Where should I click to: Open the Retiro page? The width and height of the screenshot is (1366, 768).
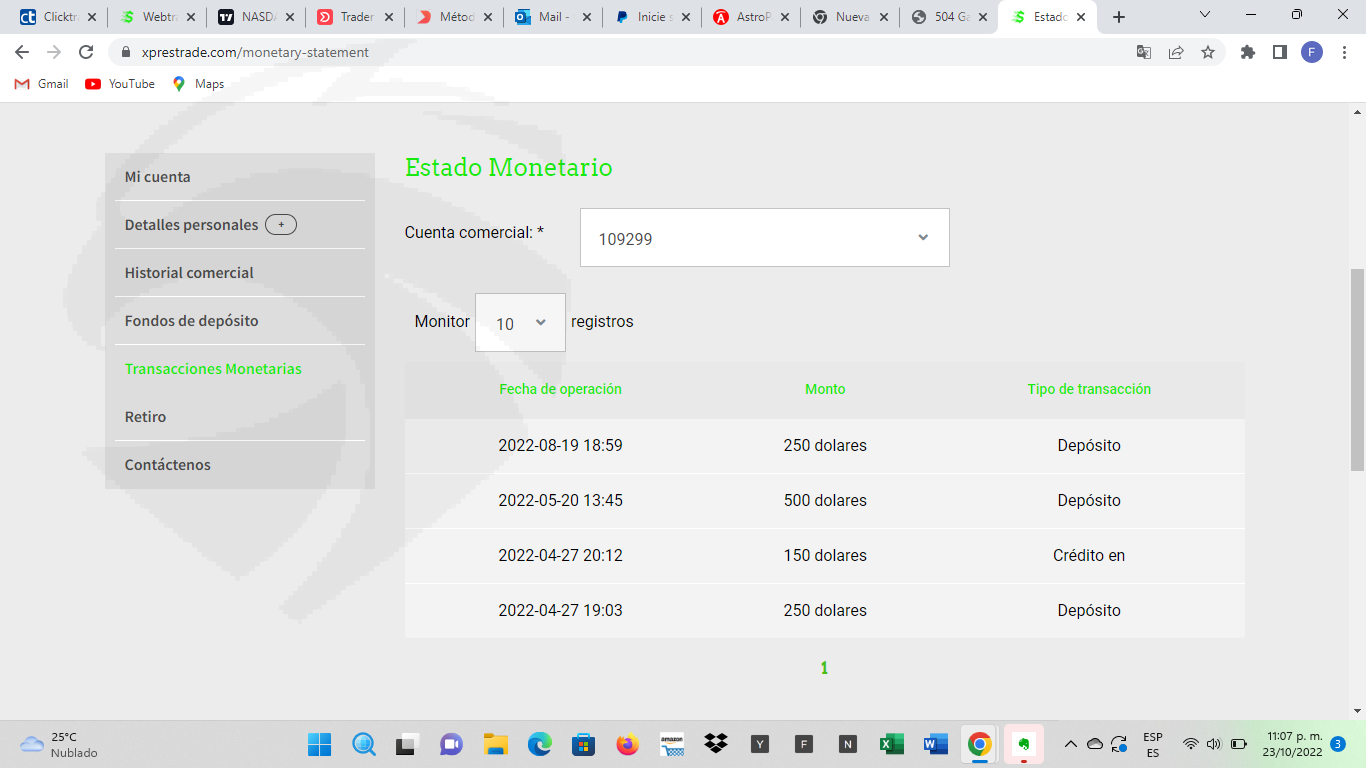[x=146, y=417]
